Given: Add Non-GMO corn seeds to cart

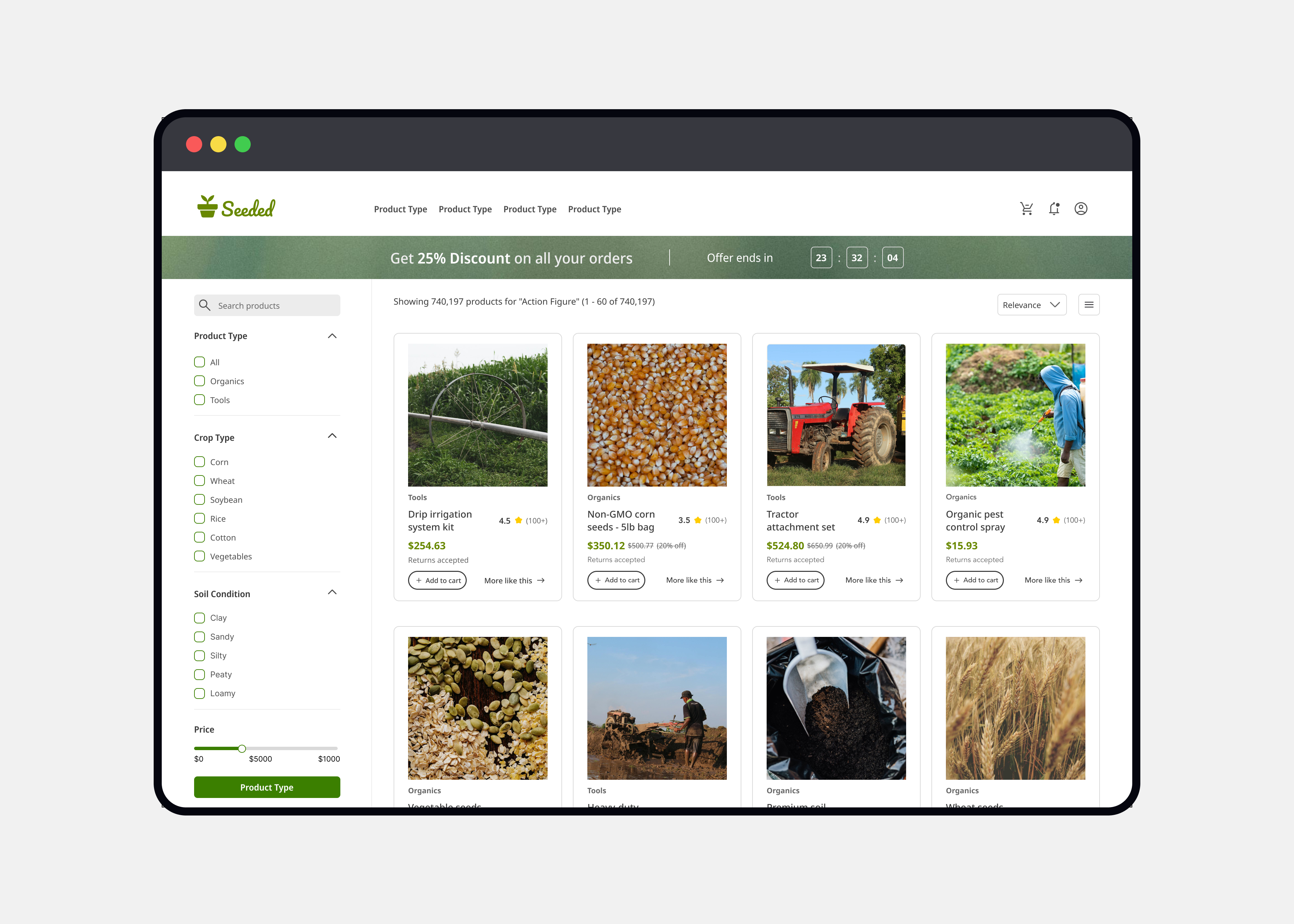Looking at the screenshot, I should [617, 580].
